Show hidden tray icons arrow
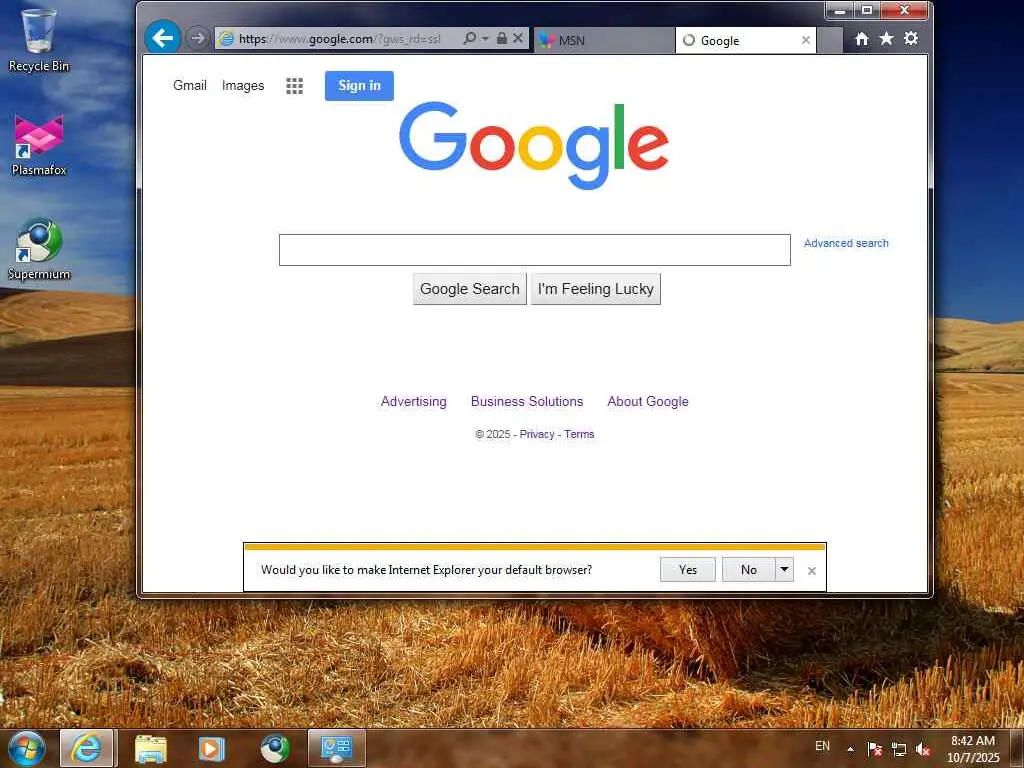The width and height of the screenshot is (1024, 768). (x=850, y=749)
